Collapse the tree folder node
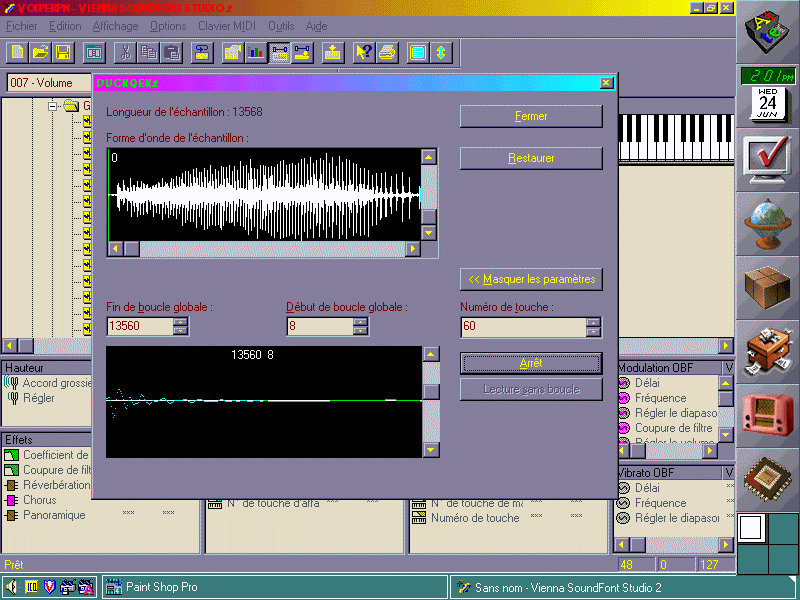The width and height of the screenshot is (800, 600). click(x=53, y=106)
